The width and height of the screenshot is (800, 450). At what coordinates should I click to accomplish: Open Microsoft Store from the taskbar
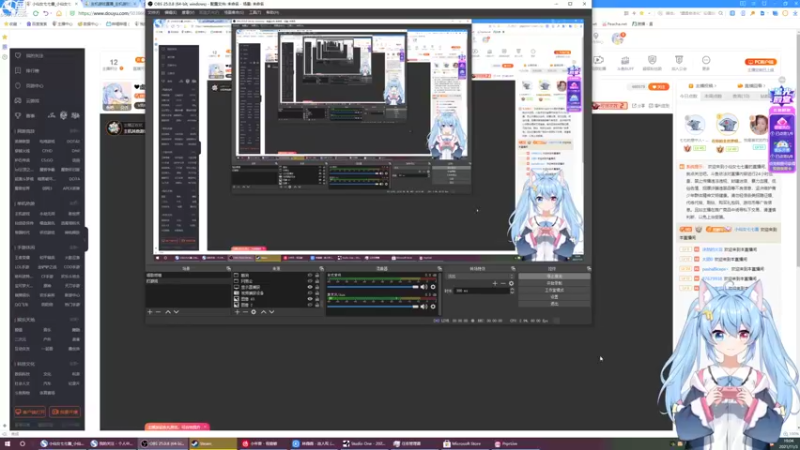click(x=462, y=444)
